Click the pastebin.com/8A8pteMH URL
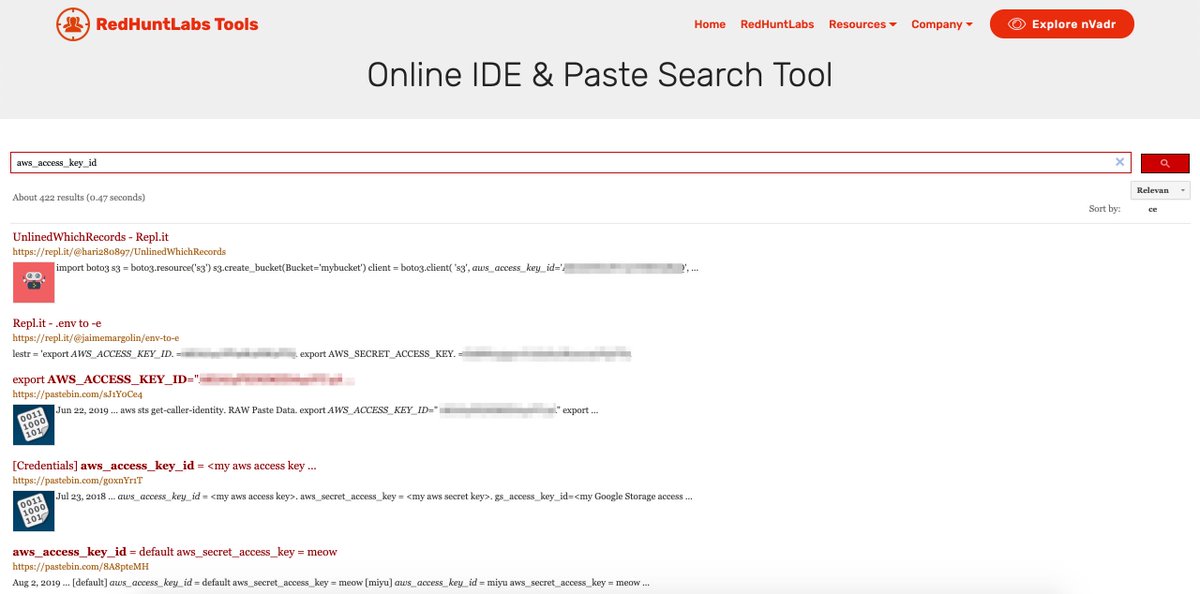The image size is (1200, 594). click(x=80, y=567)
